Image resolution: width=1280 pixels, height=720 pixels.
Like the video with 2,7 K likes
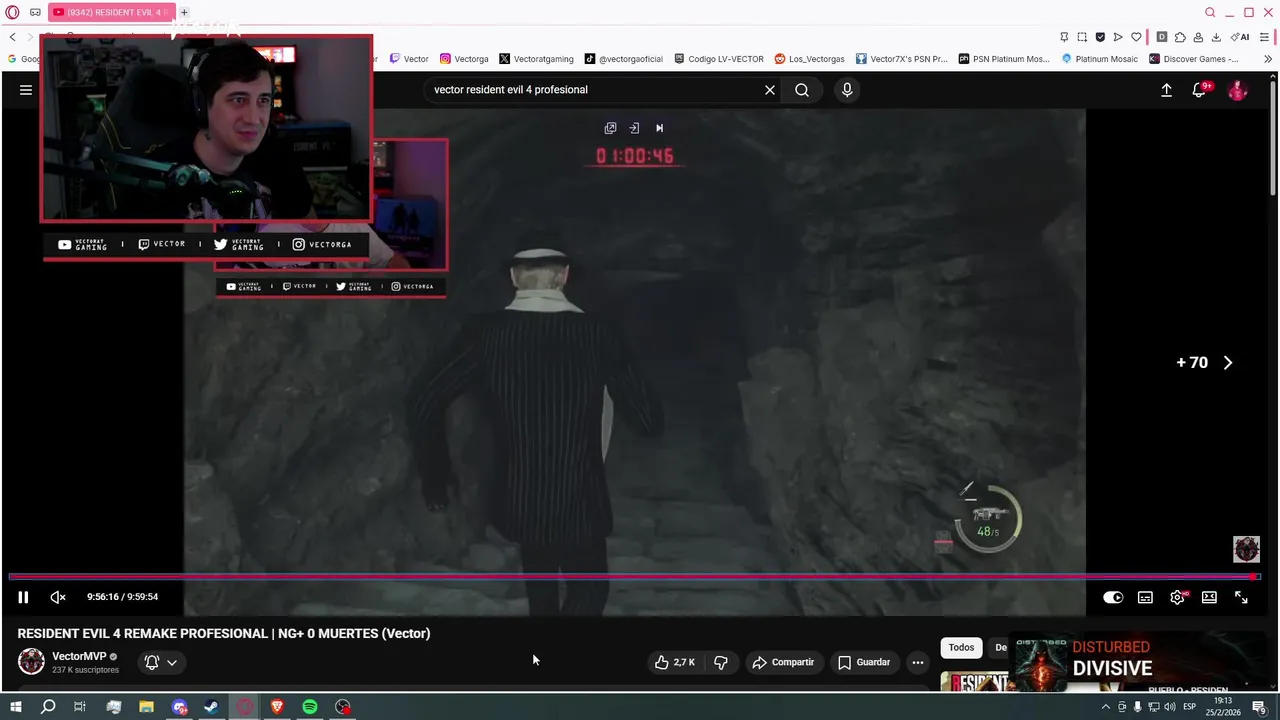click(x=675, y=662)
